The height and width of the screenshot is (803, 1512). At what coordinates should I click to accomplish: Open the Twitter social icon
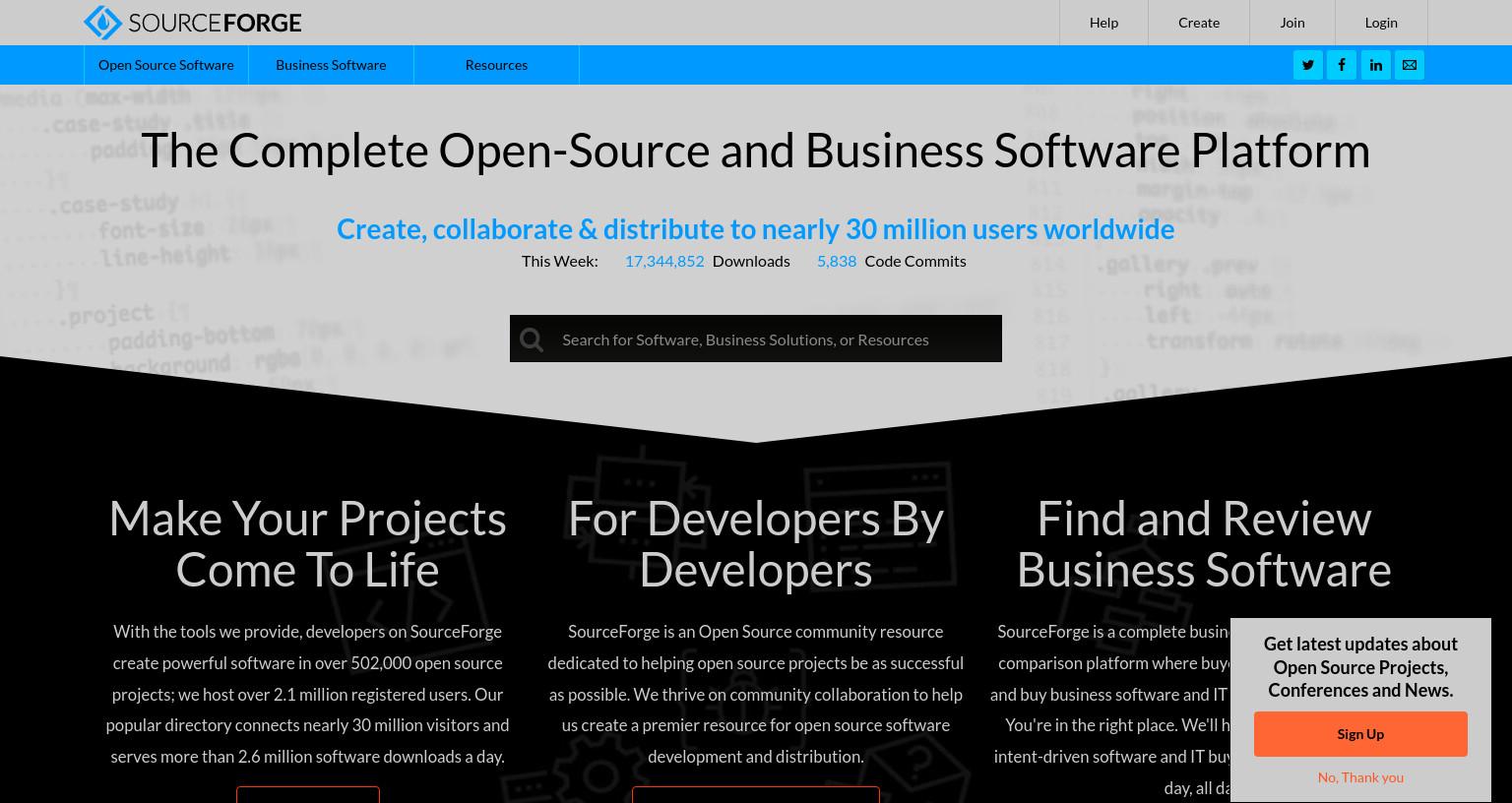click(x=1307, y=65)
